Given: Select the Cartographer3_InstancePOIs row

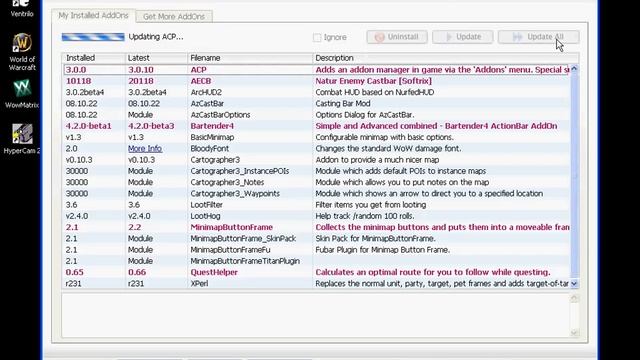Looking at the screenshot, I should point(316,171).
